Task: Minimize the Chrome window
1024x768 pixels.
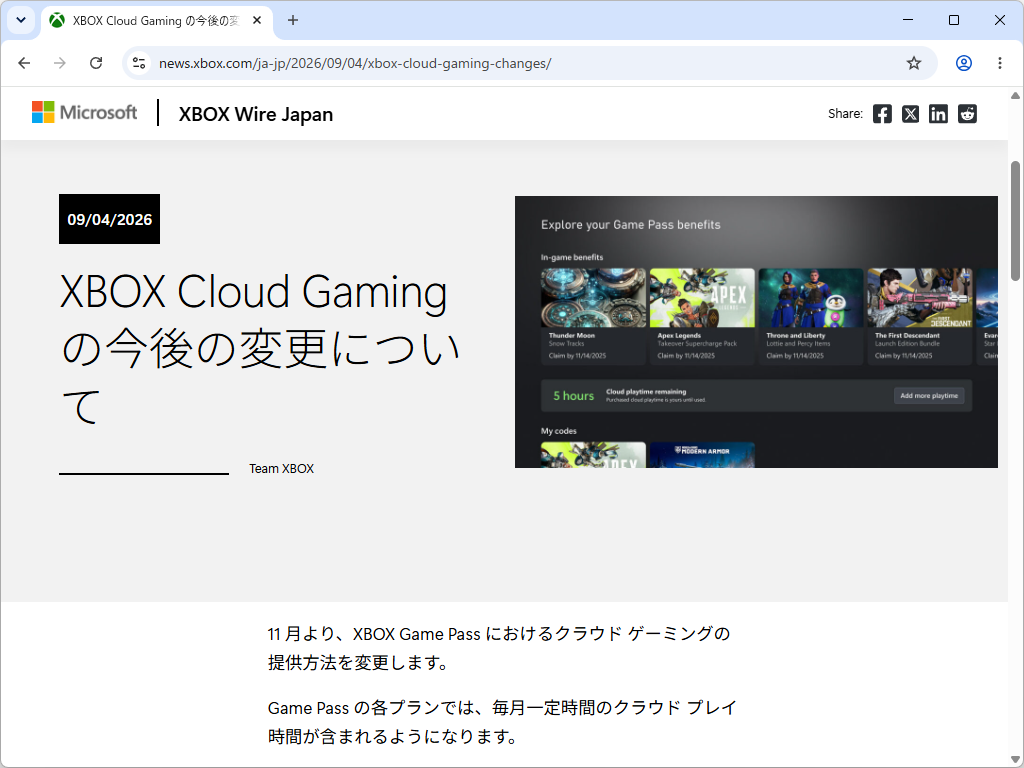Action: coord(908,20)
